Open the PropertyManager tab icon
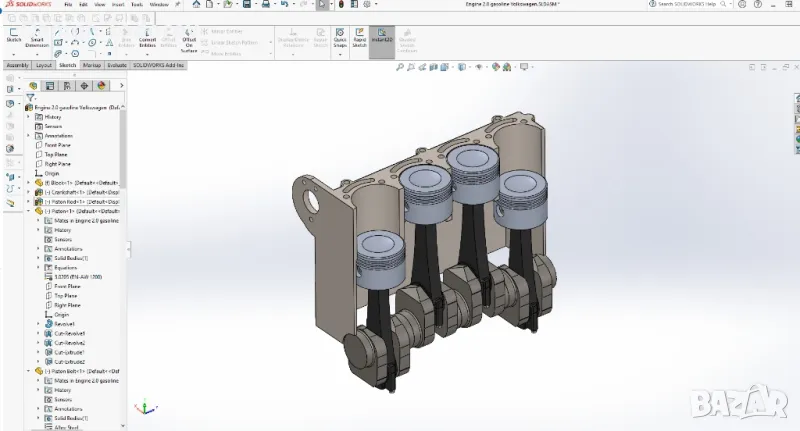The width and height of the screenshot is (800, 431). (x=49, y=86)
